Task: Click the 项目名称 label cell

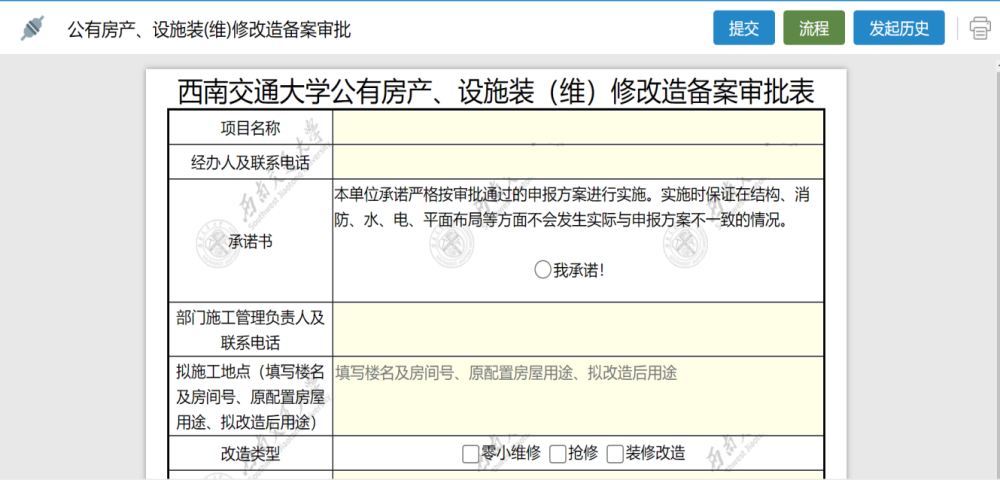Action: (250, 127)
